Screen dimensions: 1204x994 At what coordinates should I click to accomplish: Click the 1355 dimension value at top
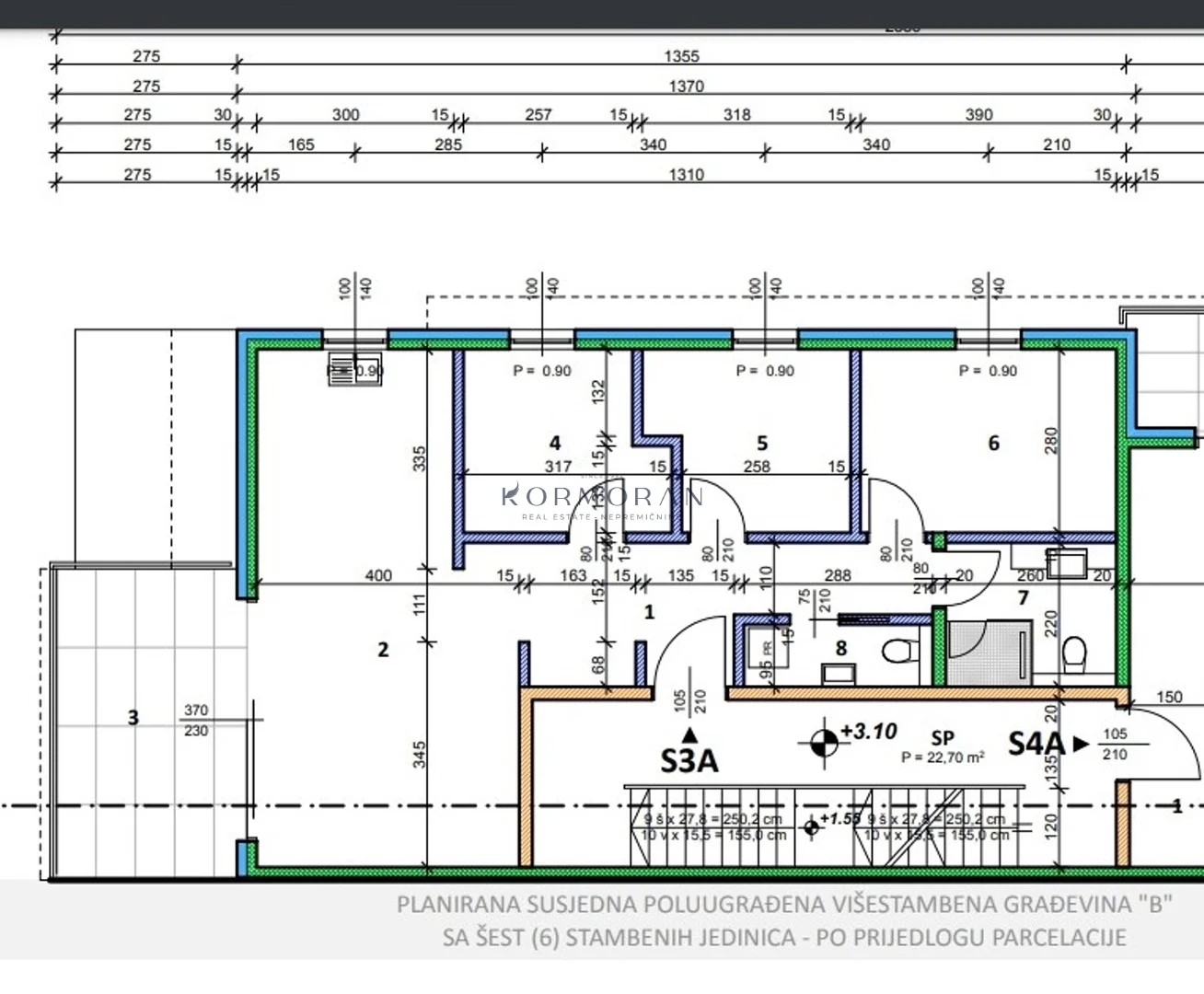click(681, 56)
